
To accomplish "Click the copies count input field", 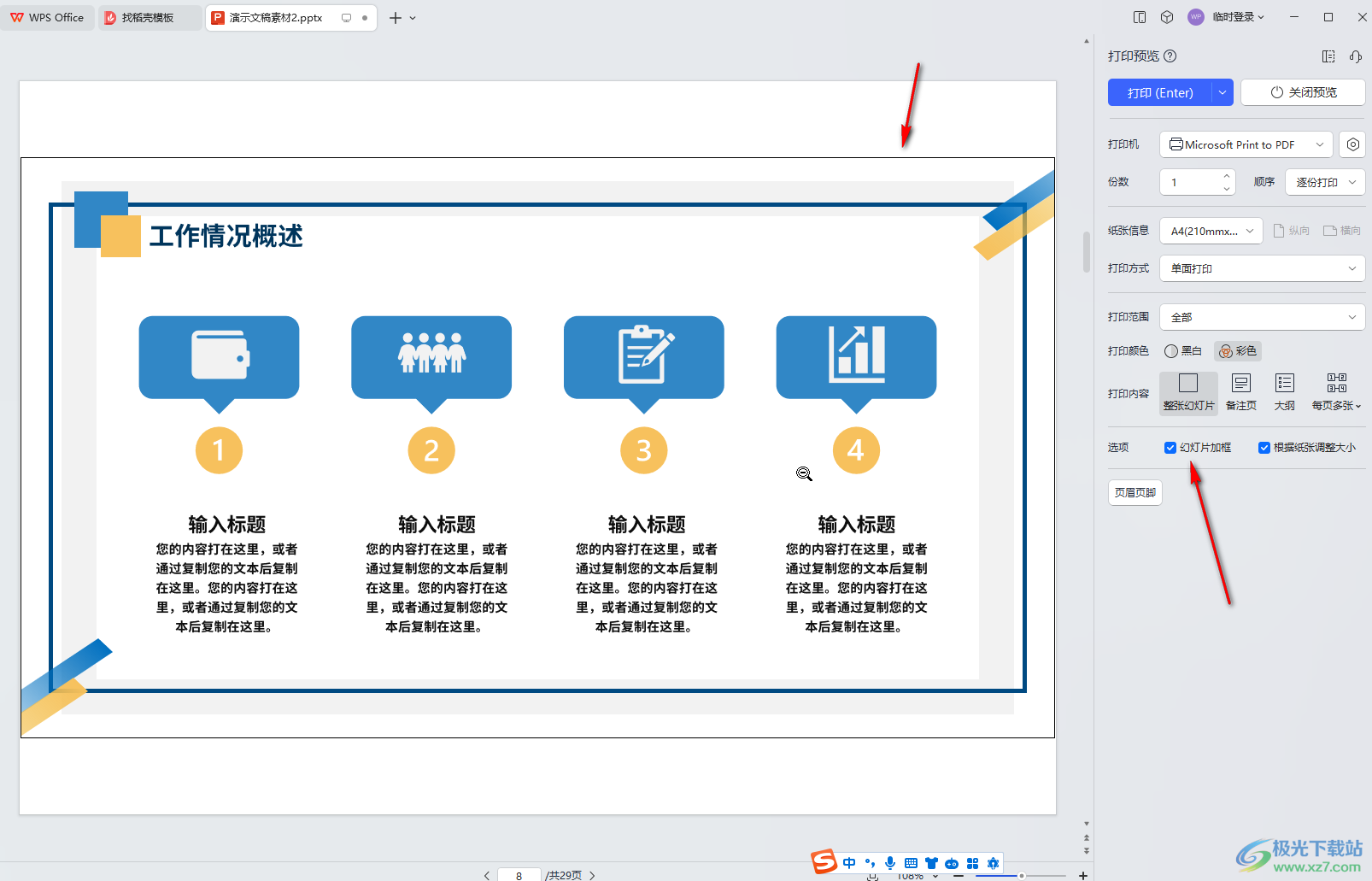I will [x=1190, y=182].
